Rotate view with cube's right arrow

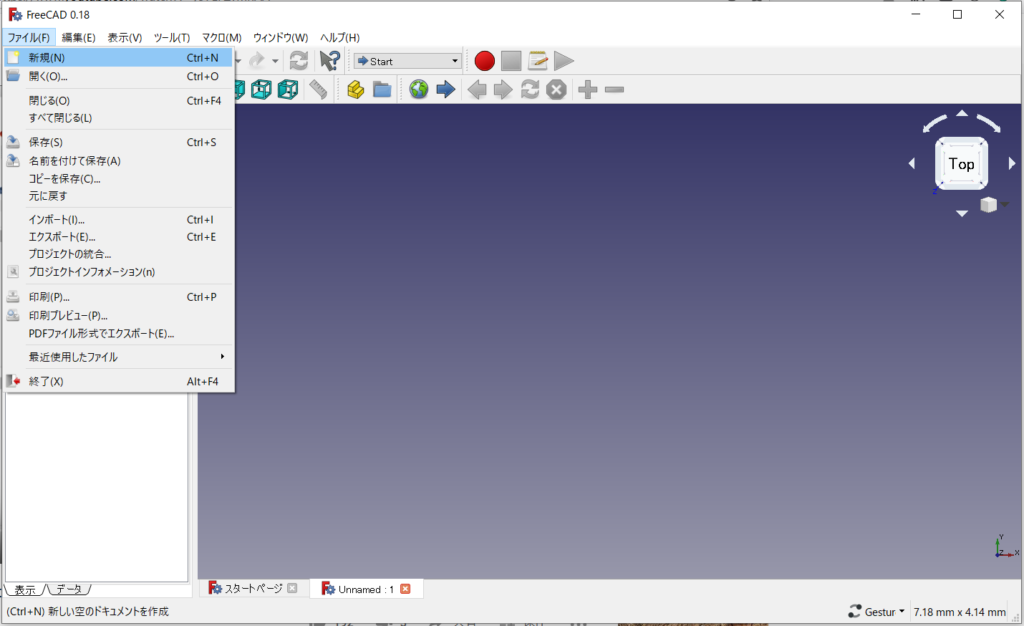[1012, 164]
